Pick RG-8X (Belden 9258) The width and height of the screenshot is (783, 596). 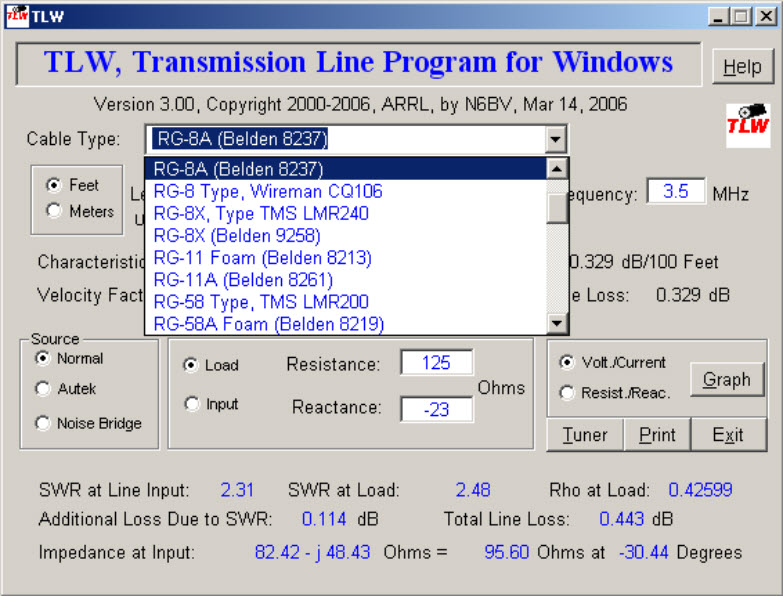coord(345,235)
